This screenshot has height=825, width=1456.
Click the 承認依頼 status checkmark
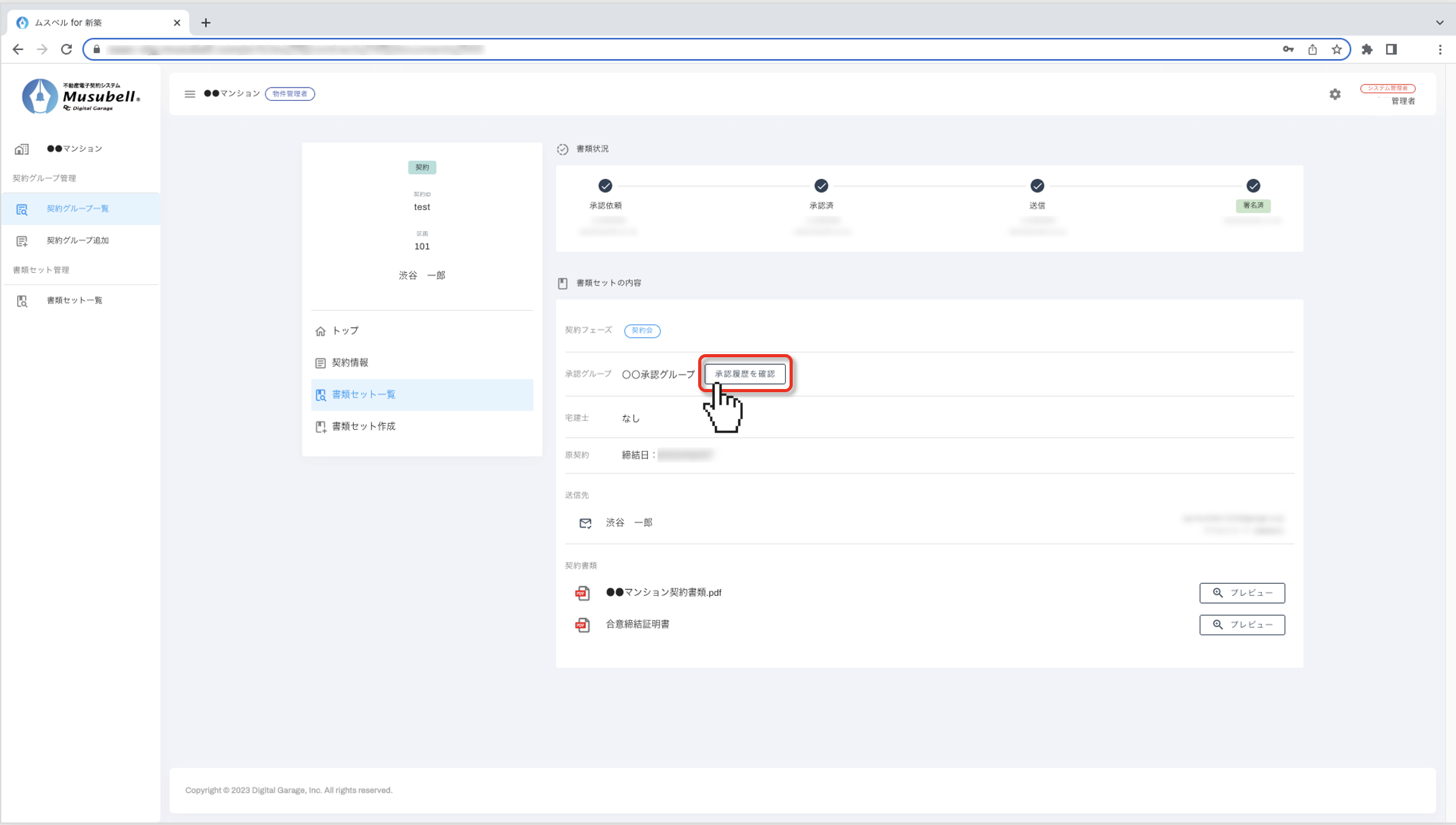point(605,186)
